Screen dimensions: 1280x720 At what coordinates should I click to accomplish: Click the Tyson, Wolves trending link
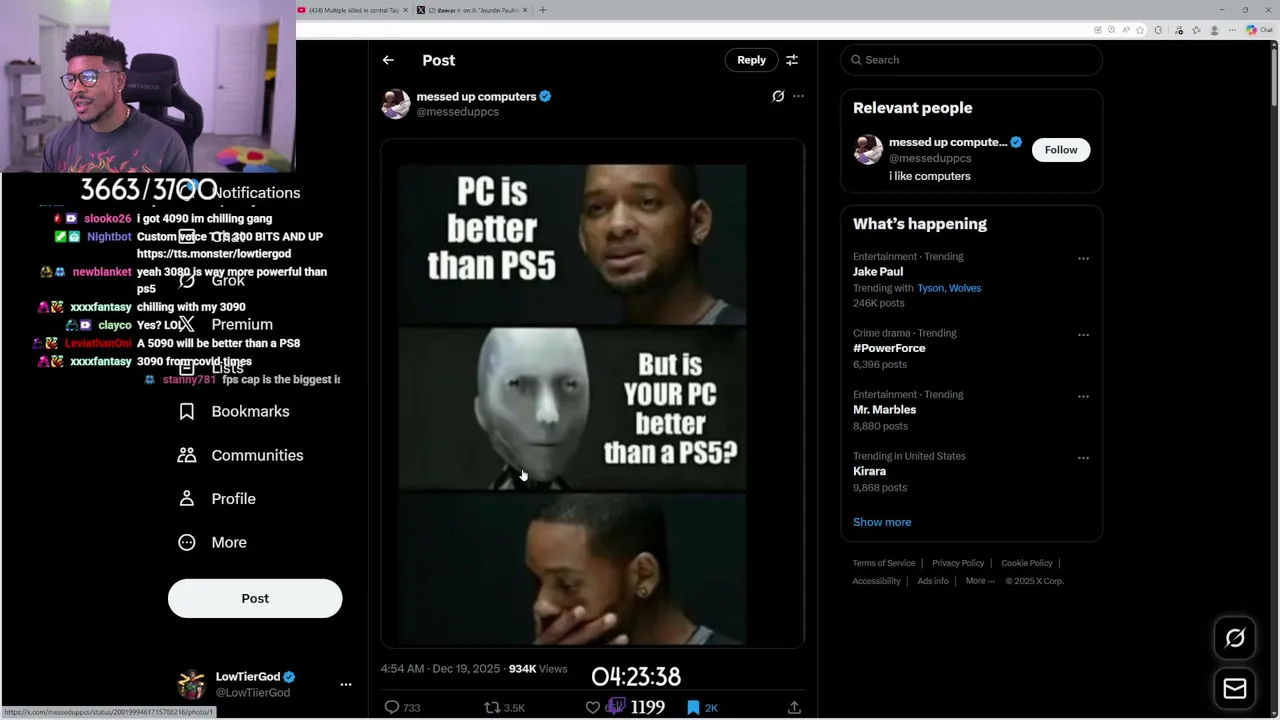coord(949,288)
